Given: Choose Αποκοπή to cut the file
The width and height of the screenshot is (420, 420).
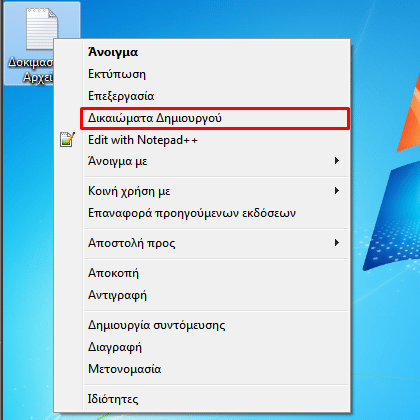Looking at the screenshot, I should tap(113, 273).
